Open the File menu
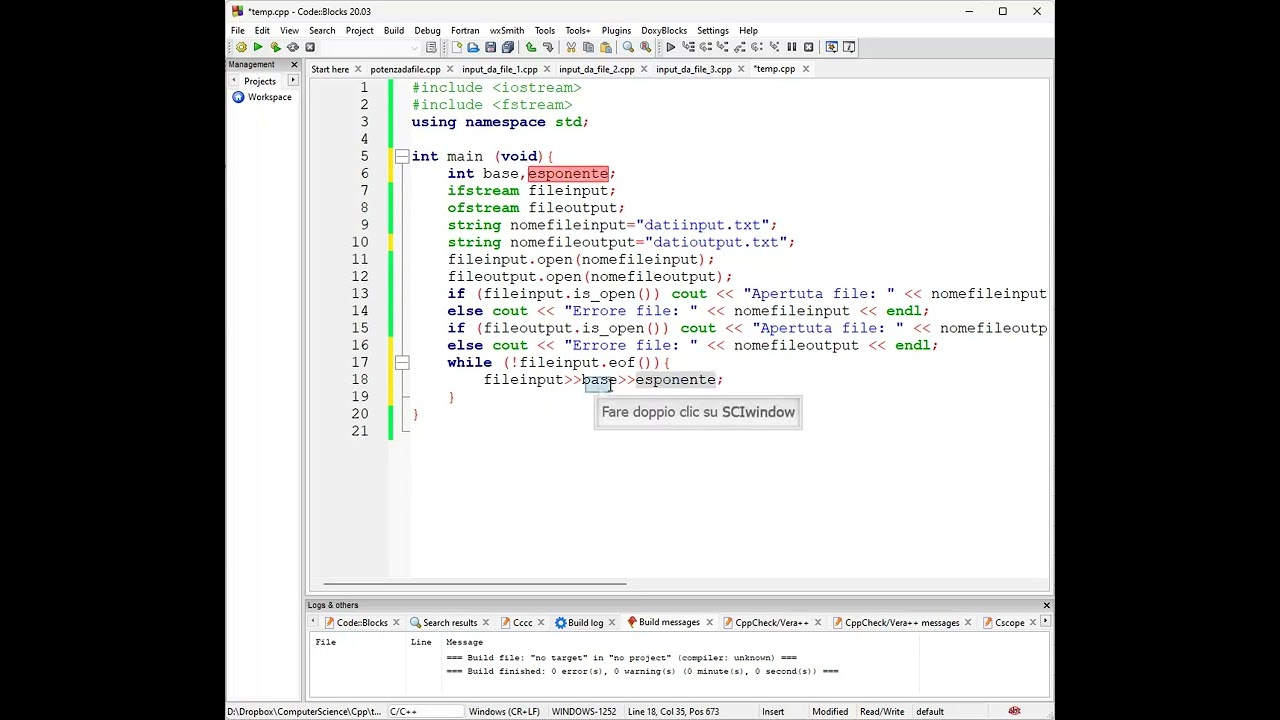Screen dimensions: 1280x720 [x=238, y=30]
